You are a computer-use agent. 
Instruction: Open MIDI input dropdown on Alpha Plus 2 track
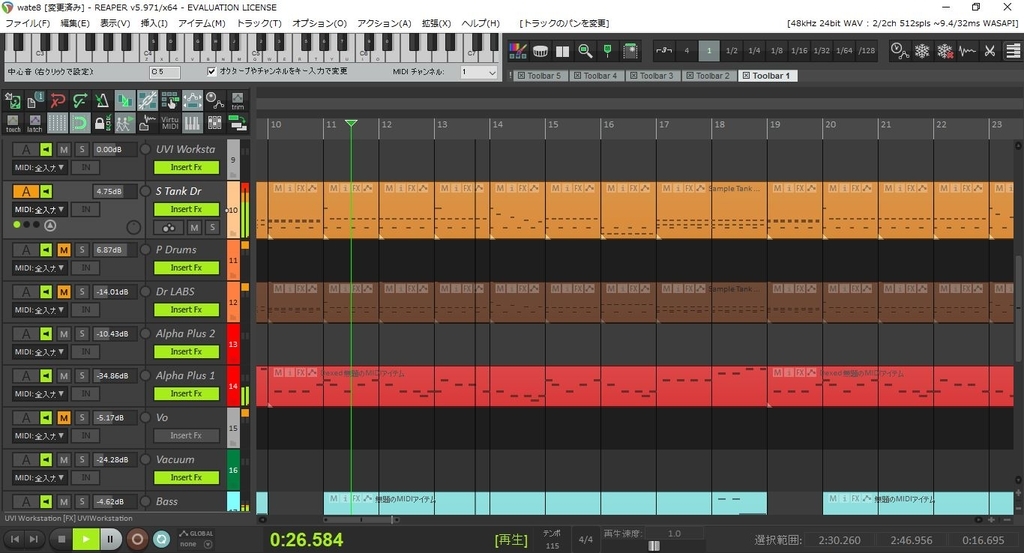[x=40, y=352]
